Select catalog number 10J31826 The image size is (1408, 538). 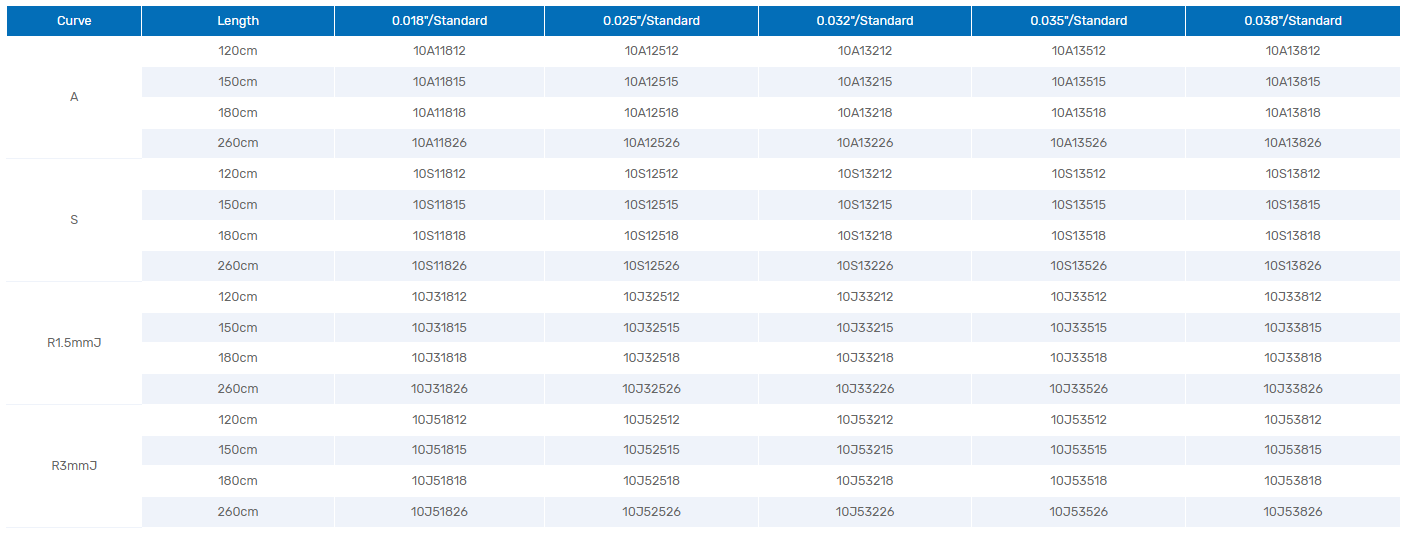439,389
